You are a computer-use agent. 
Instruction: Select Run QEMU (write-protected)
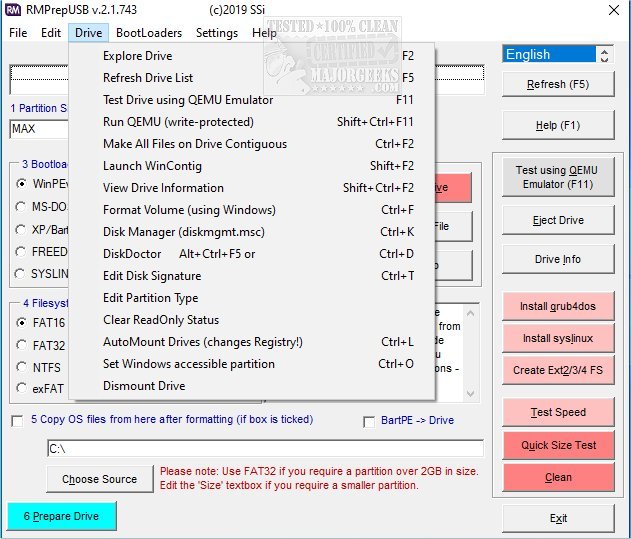(252, 122)
